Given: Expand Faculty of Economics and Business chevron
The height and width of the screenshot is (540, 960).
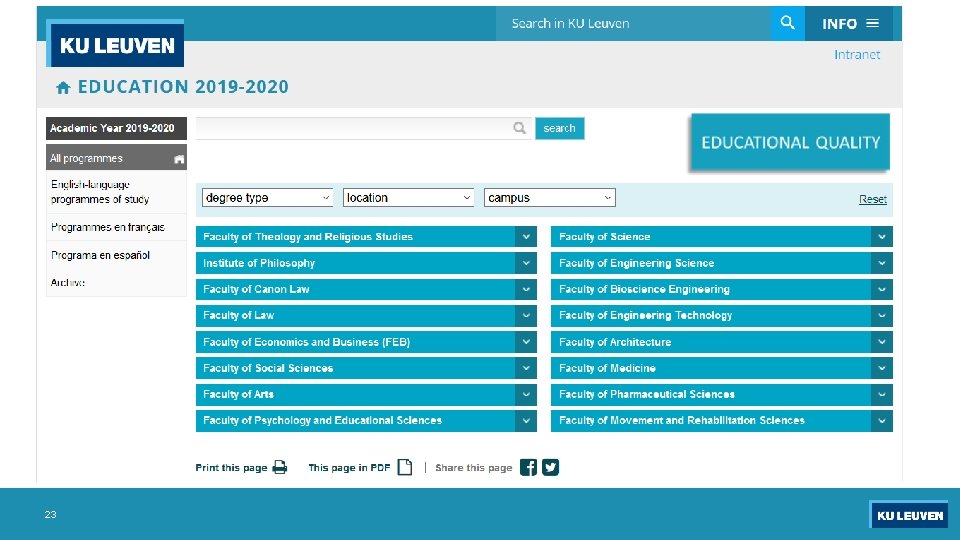Looking at the screenshot, I should (526, 342).
